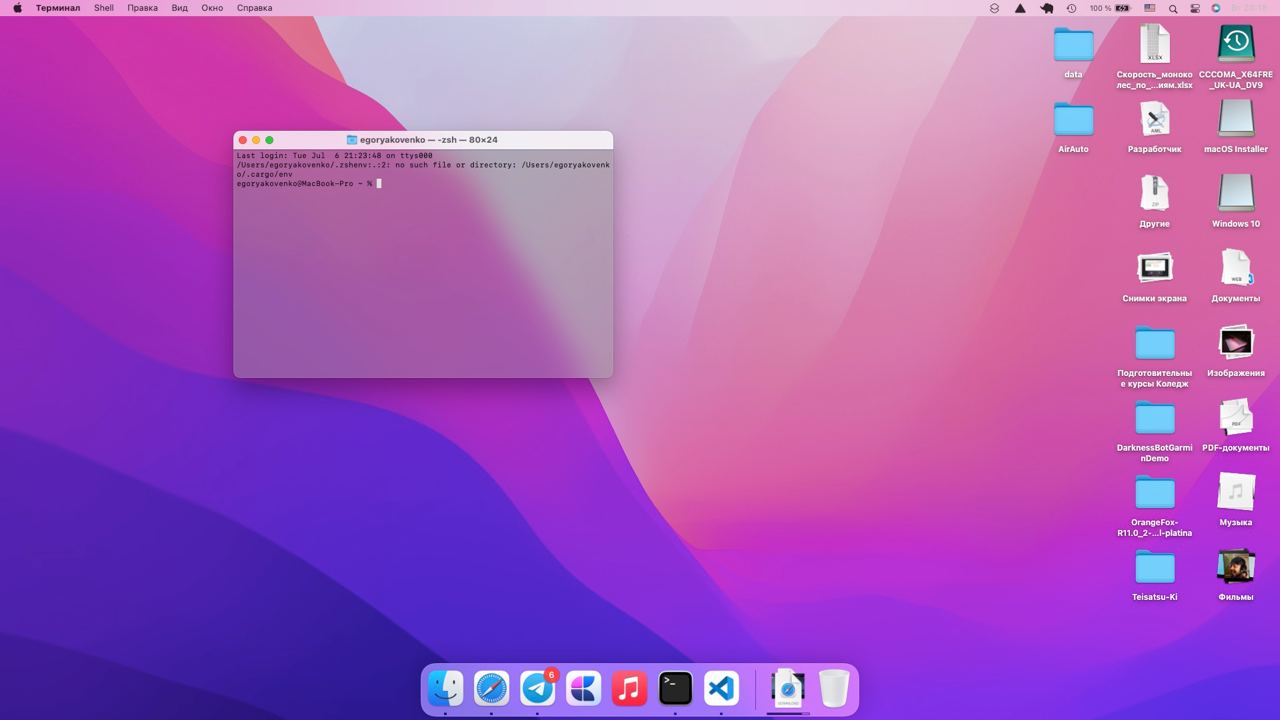Open the Shell menu
1280x720 pixels.
pos(104,8)
